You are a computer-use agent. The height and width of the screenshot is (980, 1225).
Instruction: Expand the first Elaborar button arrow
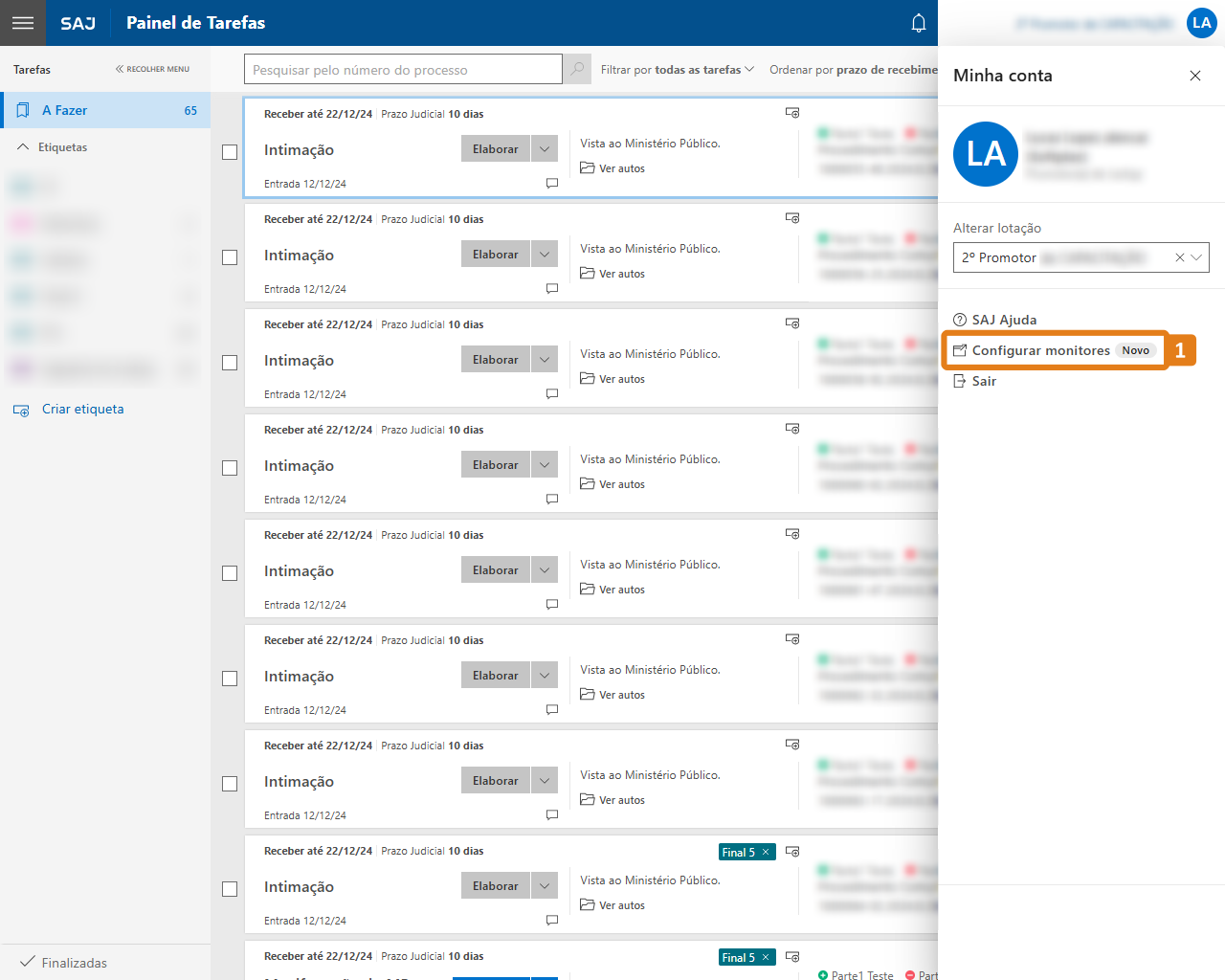coord(544,148)
